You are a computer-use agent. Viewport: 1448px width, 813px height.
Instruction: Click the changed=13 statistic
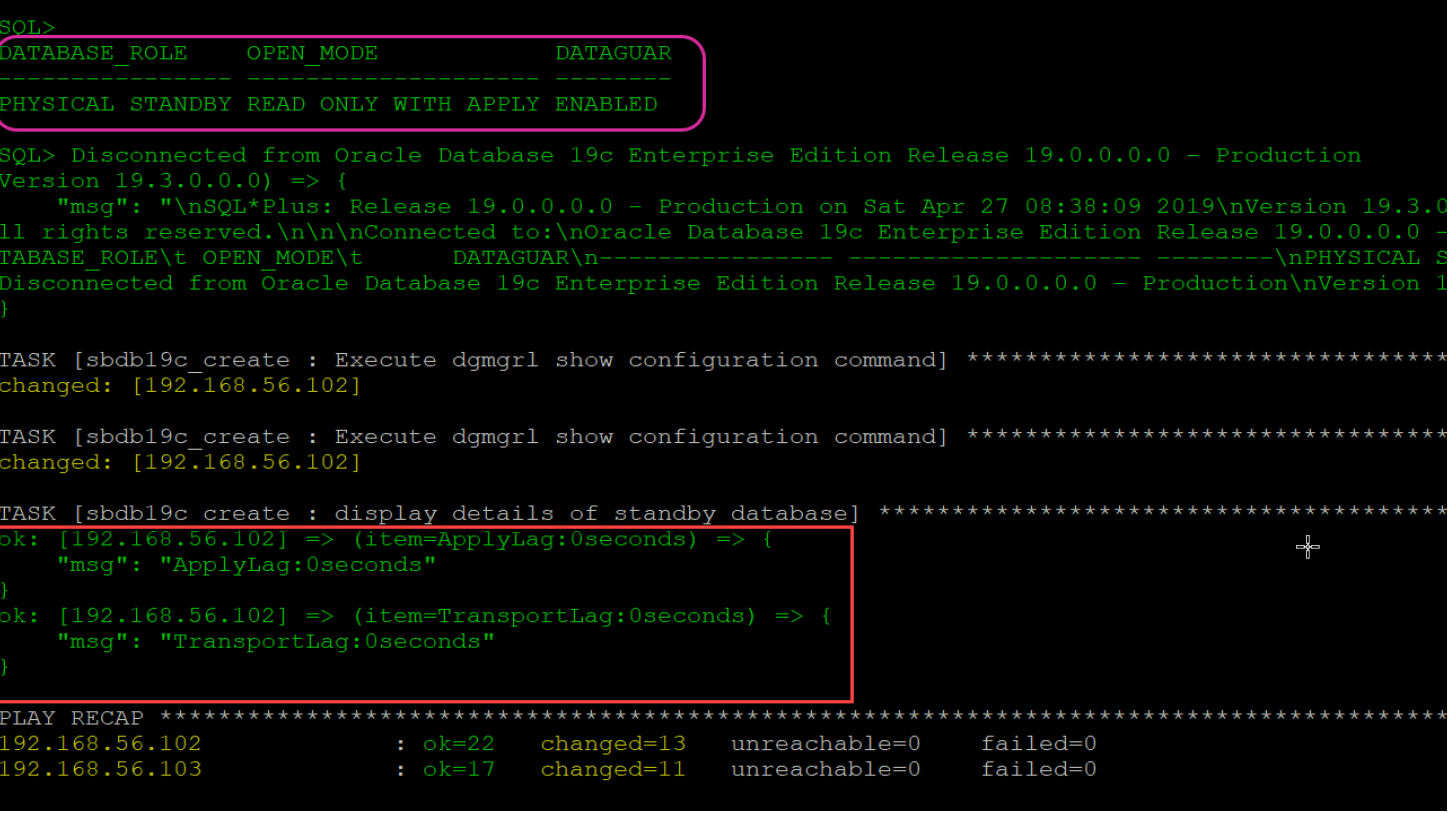click(610, 743)
